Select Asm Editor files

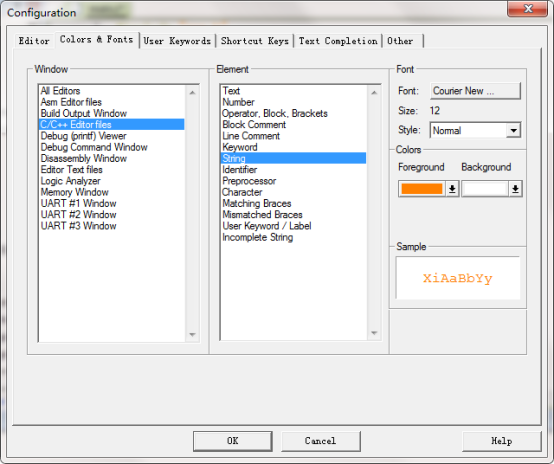[x=111, y=102]
